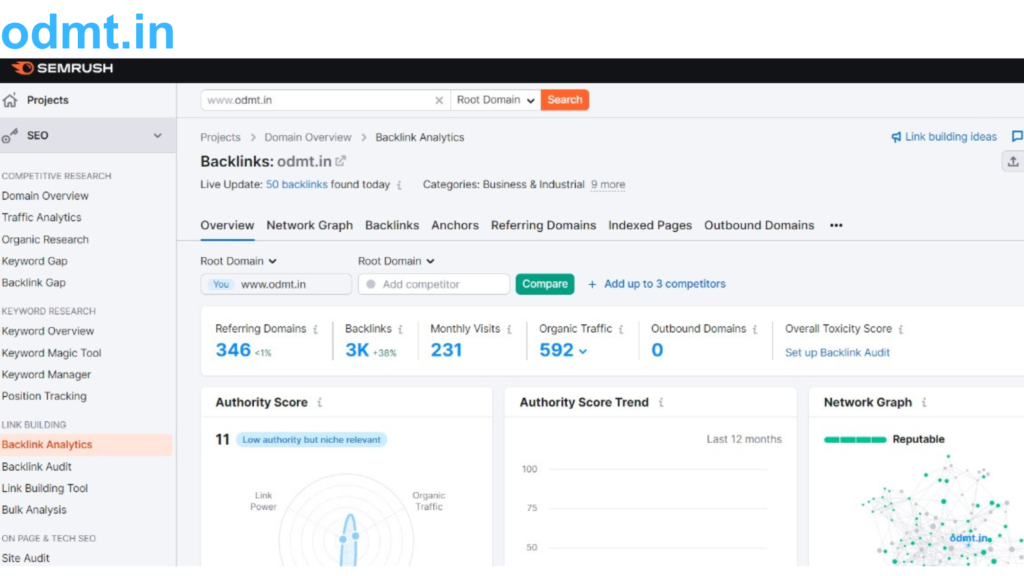Click info icon beside Network Graph heading
The image size is (1024, 576).
tap(923, 402)
